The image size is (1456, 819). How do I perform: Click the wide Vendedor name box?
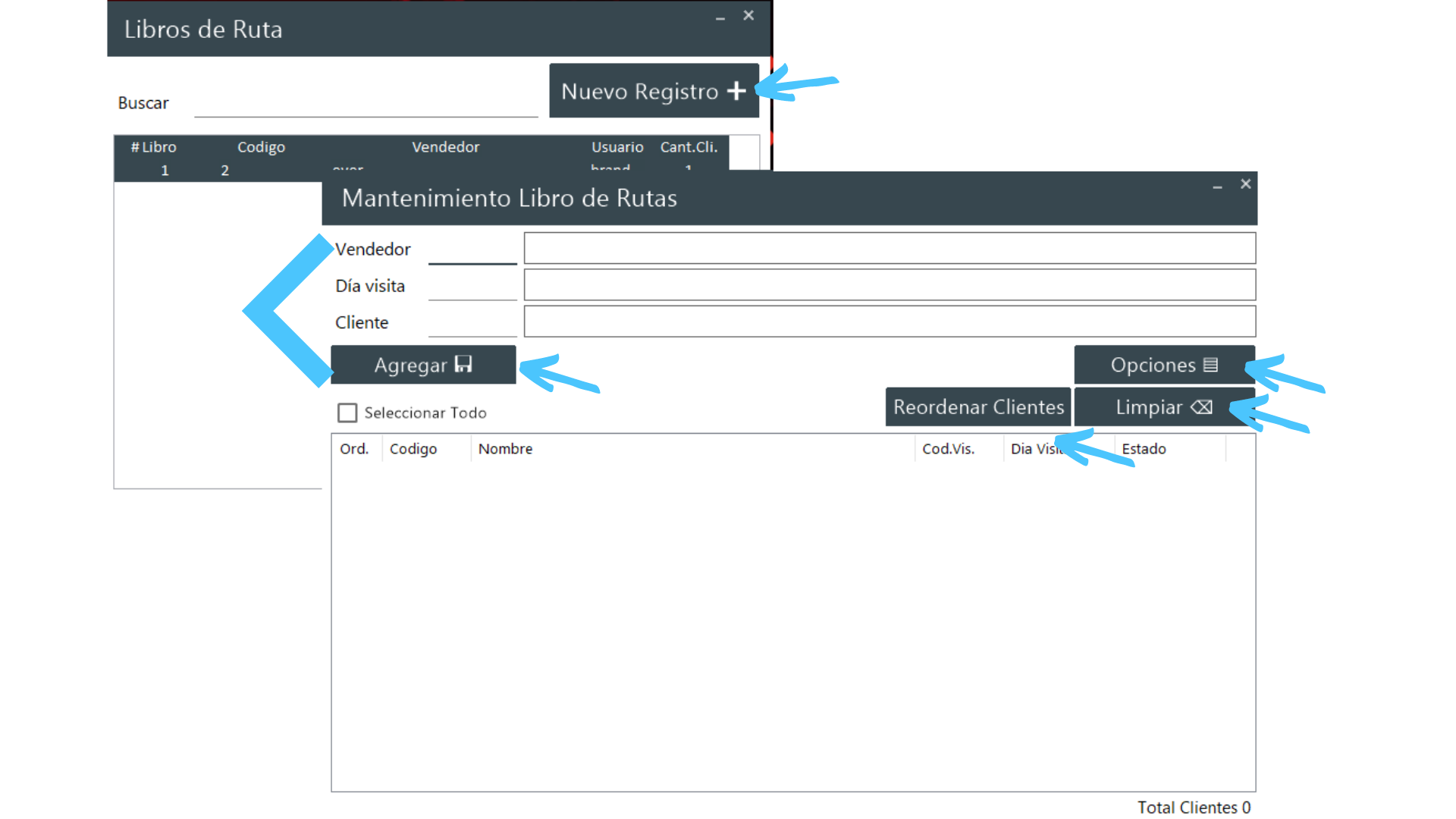(889, 249)
